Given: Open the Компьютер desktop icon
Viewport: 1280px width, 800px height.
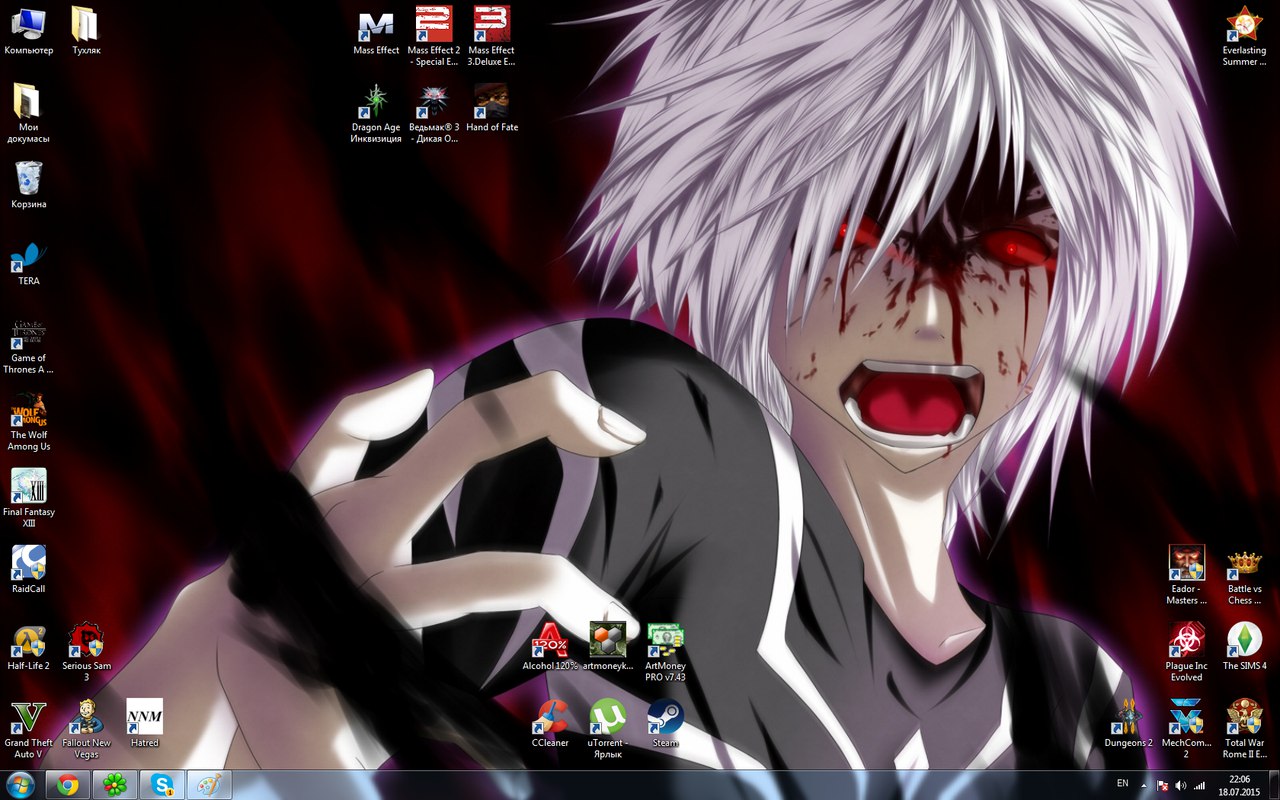Looking at the screenshot, I should [29, 30].
